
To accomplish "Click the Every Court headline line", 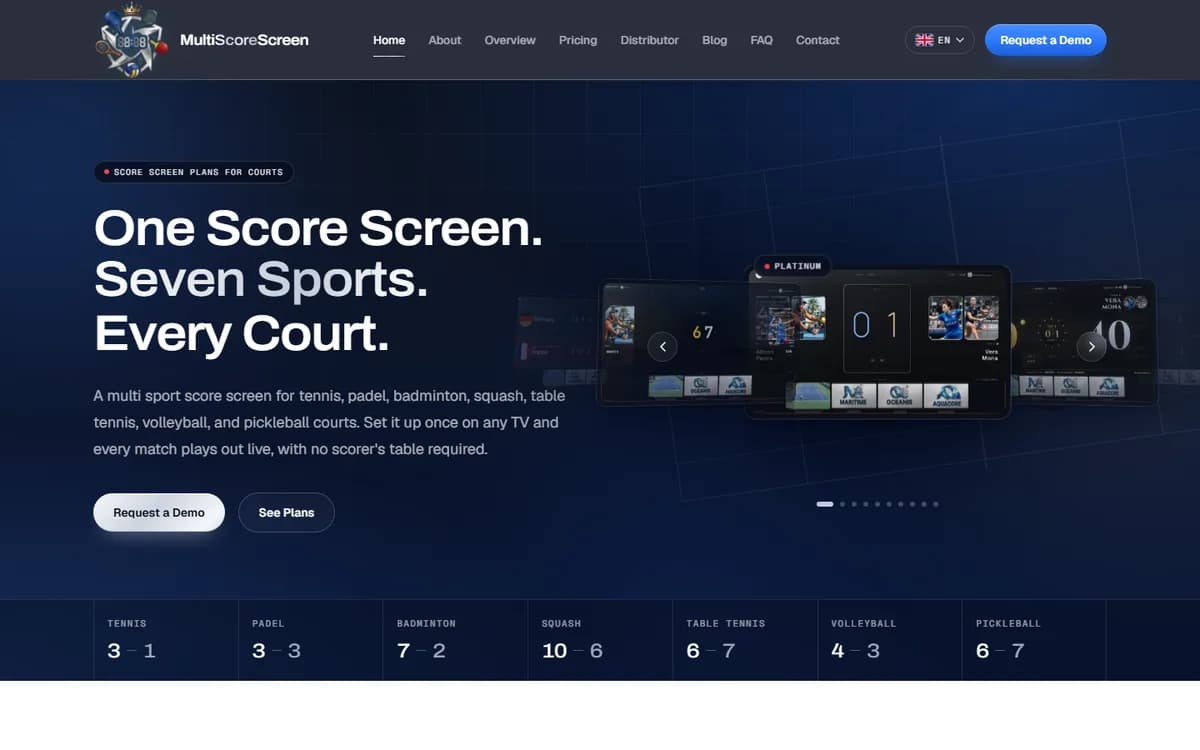I will (242, 334).
